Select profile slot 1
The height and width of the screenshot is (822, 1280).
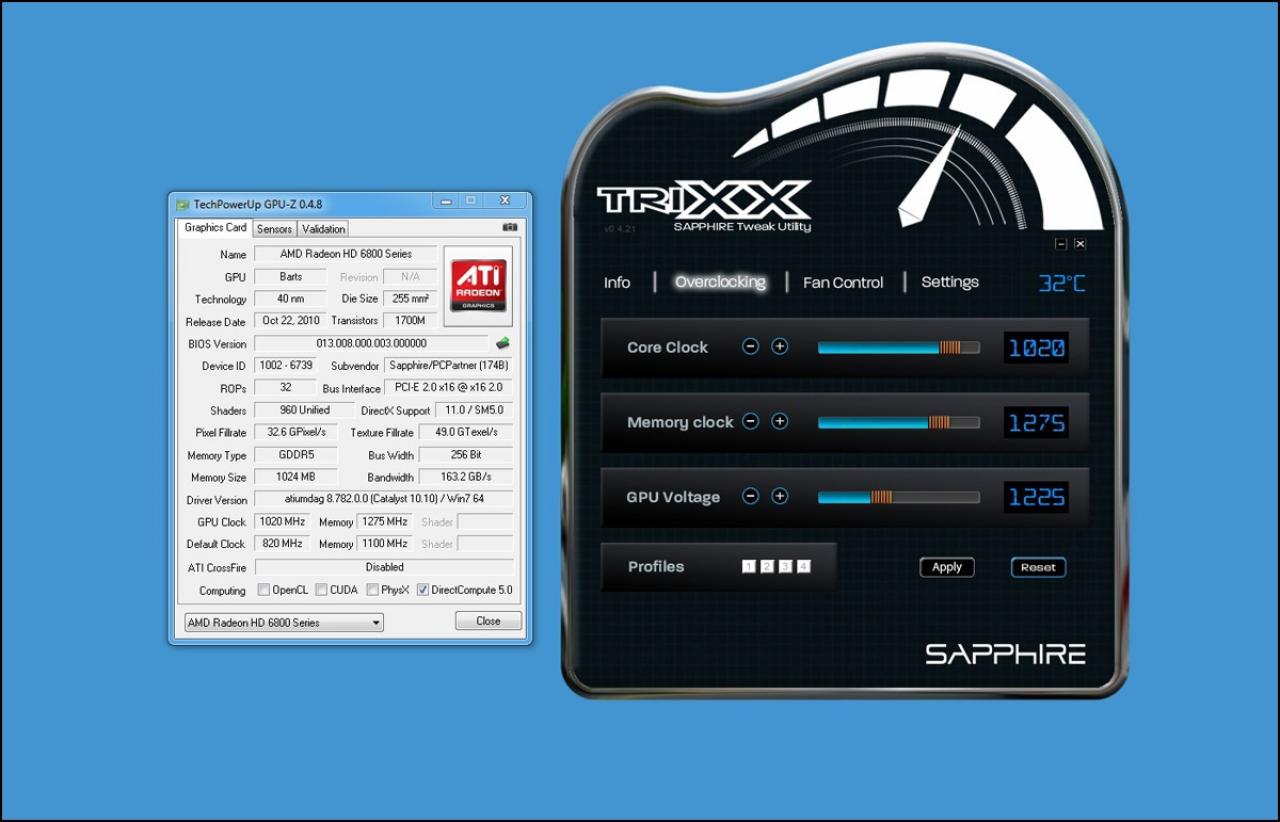pyautogui.click(x=749, y=567)
